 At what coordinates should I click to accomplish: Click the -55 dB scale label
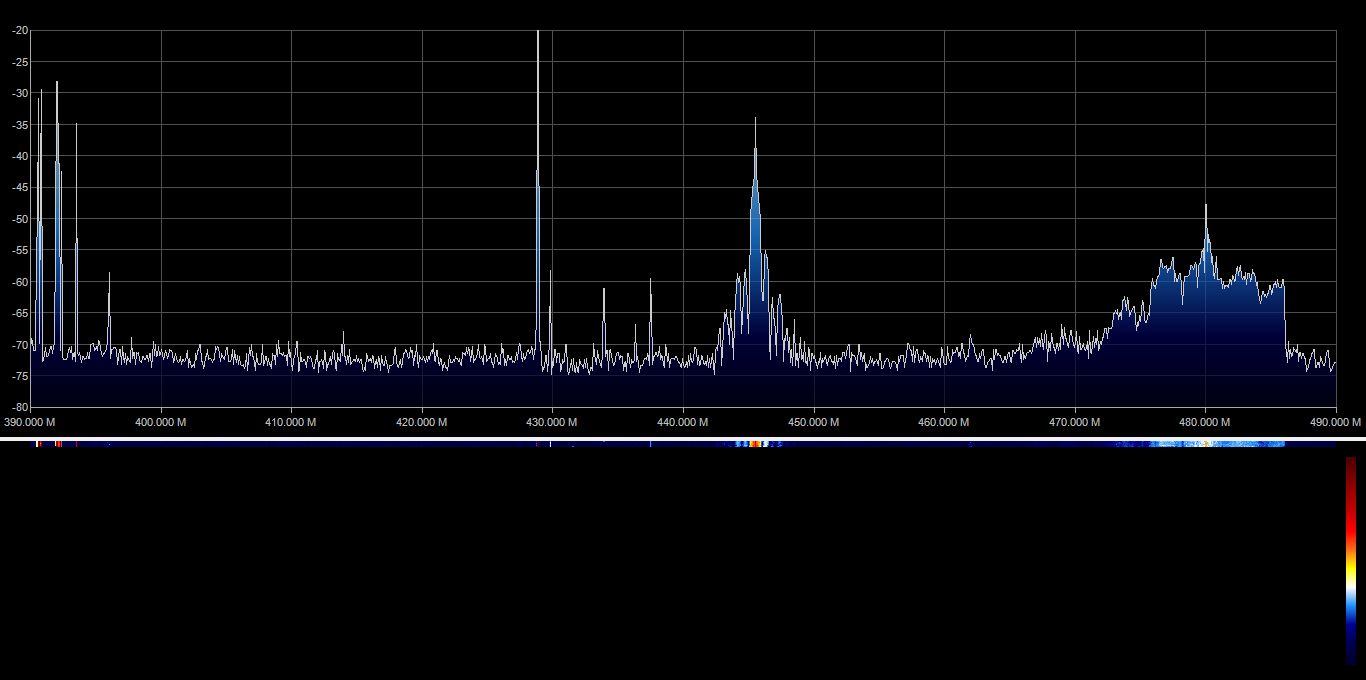20,250
